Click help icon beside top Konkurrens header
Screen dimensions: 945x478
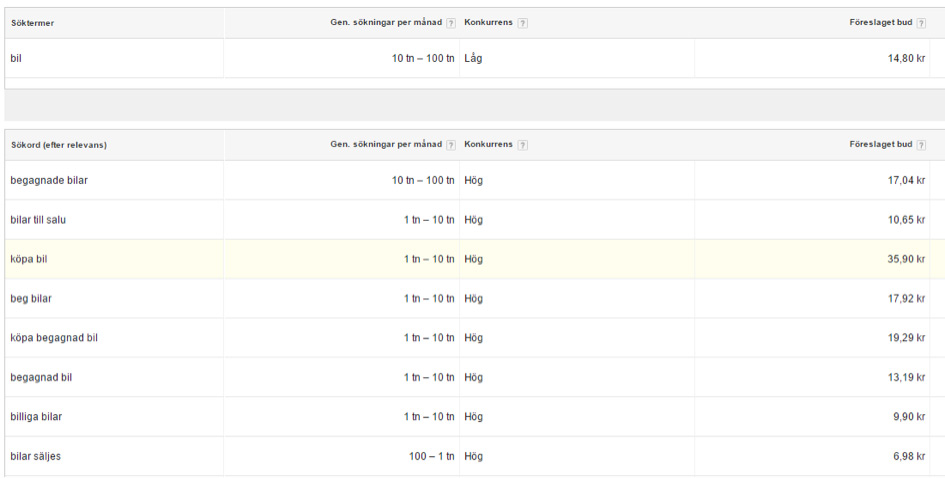click(523, 24)
